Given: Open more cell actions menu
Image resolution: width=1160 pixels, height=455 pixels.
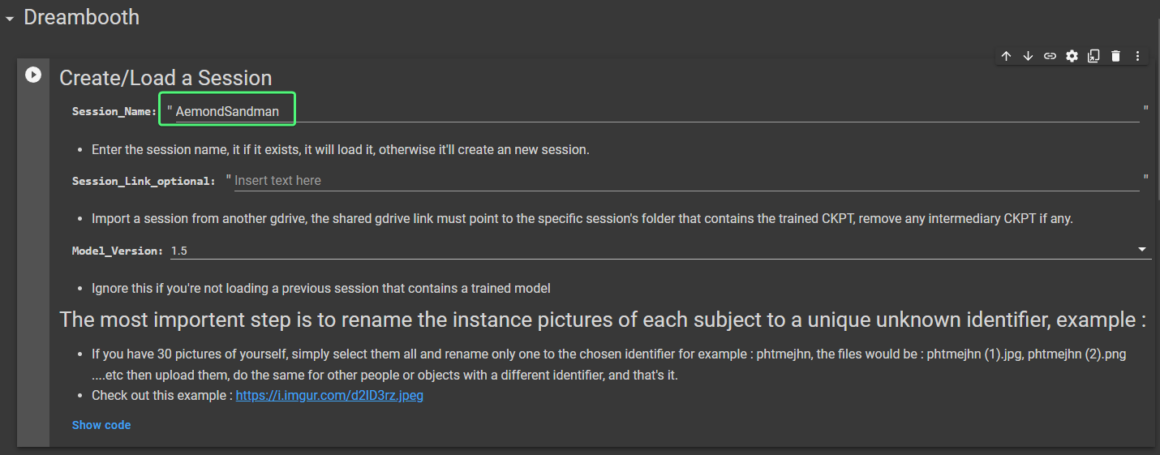Looking at the screenshot, I should click(1138, 57).
